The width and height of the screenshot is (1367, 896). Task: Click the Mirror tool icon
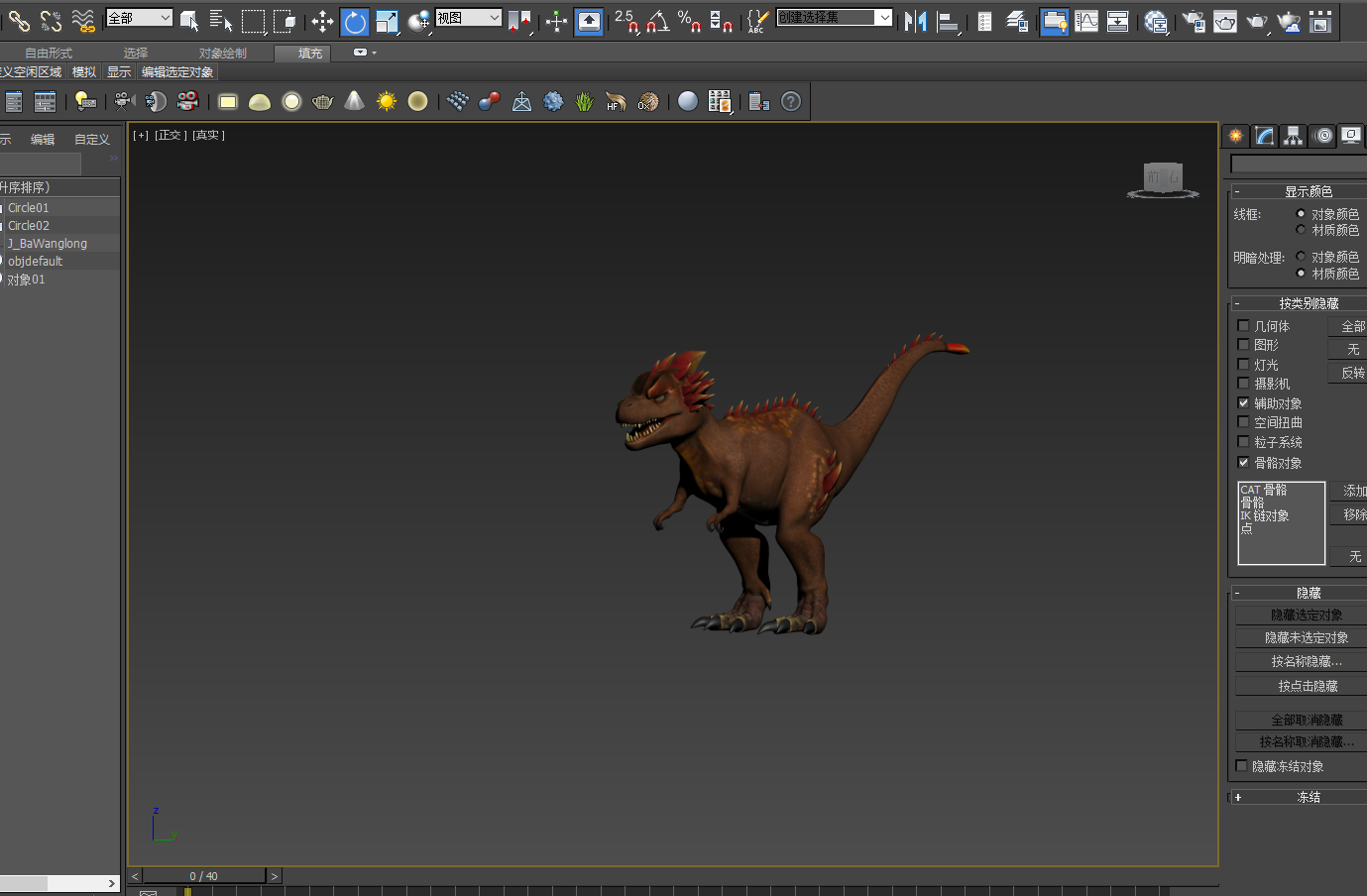coord(915,21)
